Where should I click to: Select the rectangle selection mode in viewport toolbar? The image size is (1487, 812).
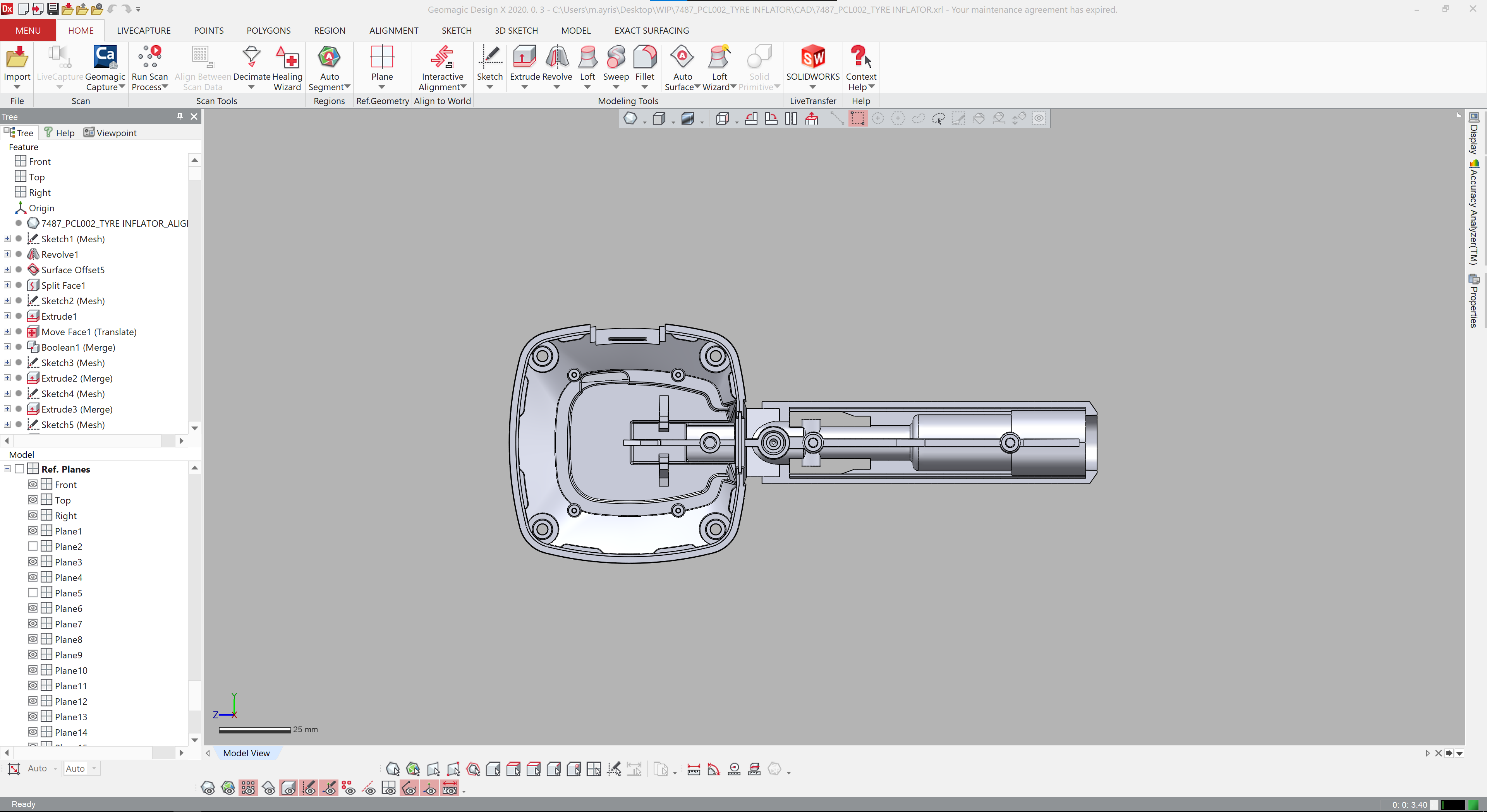858,118
